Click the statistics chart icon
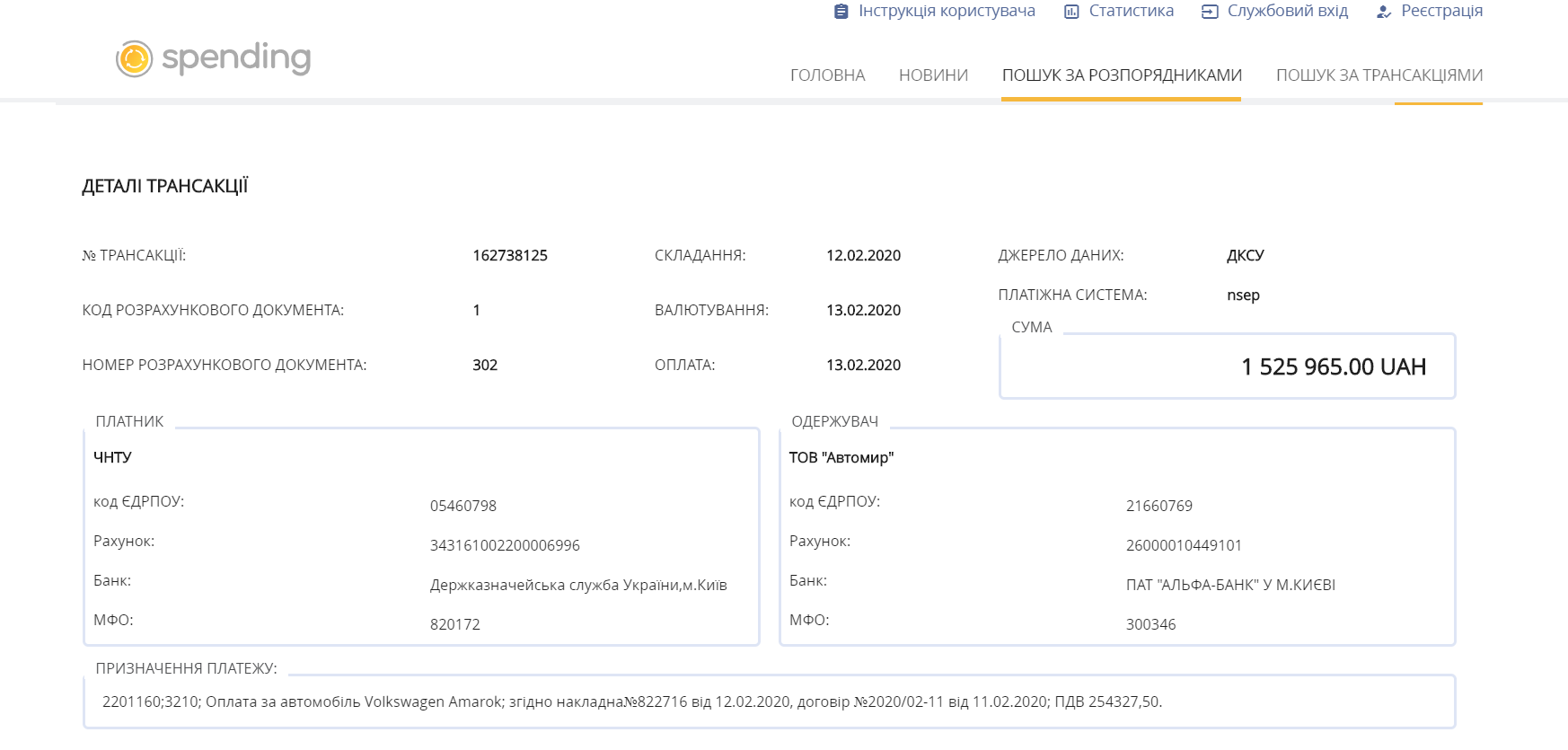This screenshot has height=750, width=1568. (x=1071, y=12)
